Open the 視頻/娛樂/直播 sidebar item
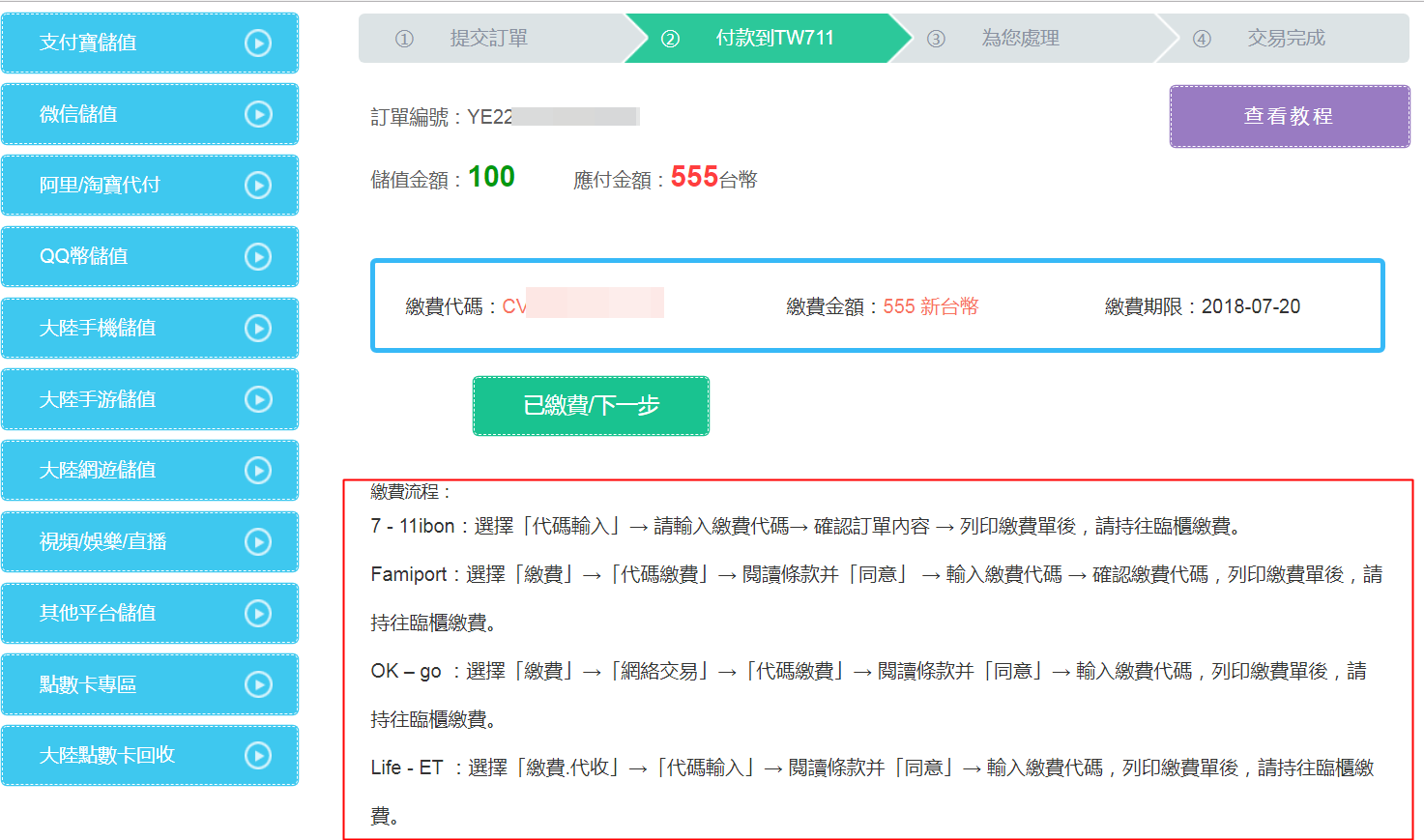Image resolution: width=1424 pixels, height=840 pixels. click(x=150, y=541)
